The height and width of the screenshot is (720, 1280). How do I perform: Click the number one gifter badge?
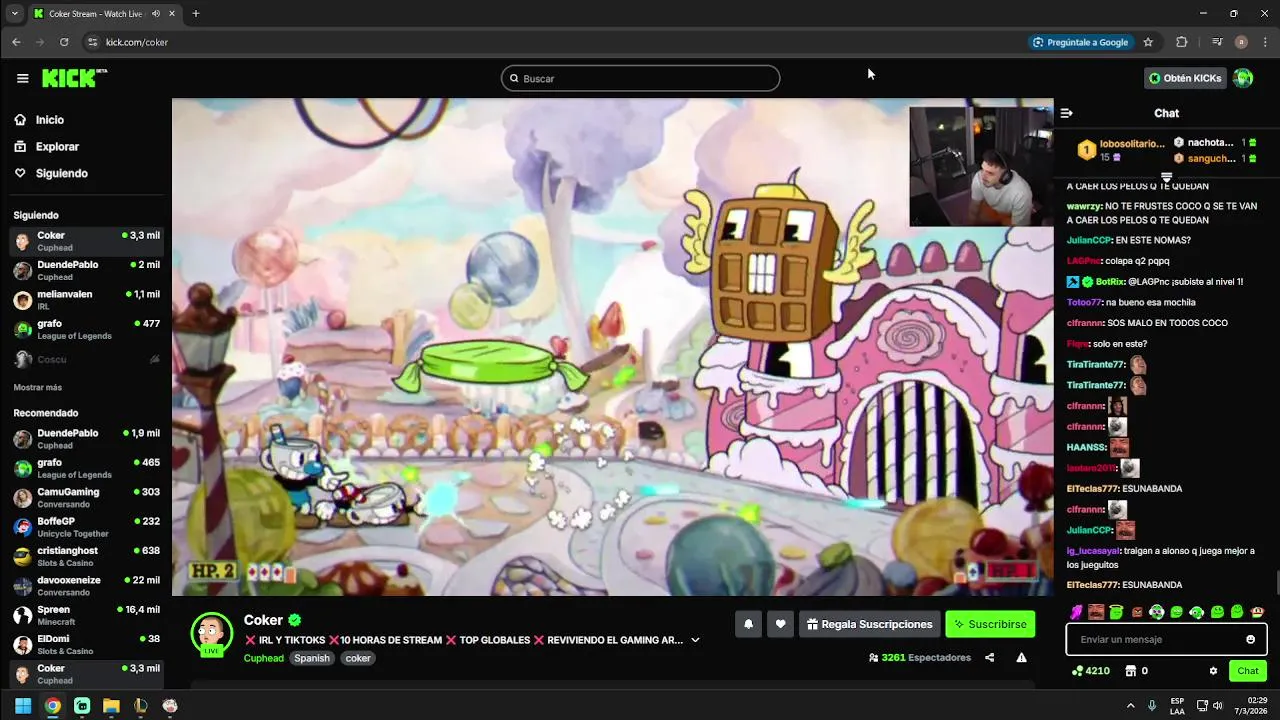tap(1086, 150)
